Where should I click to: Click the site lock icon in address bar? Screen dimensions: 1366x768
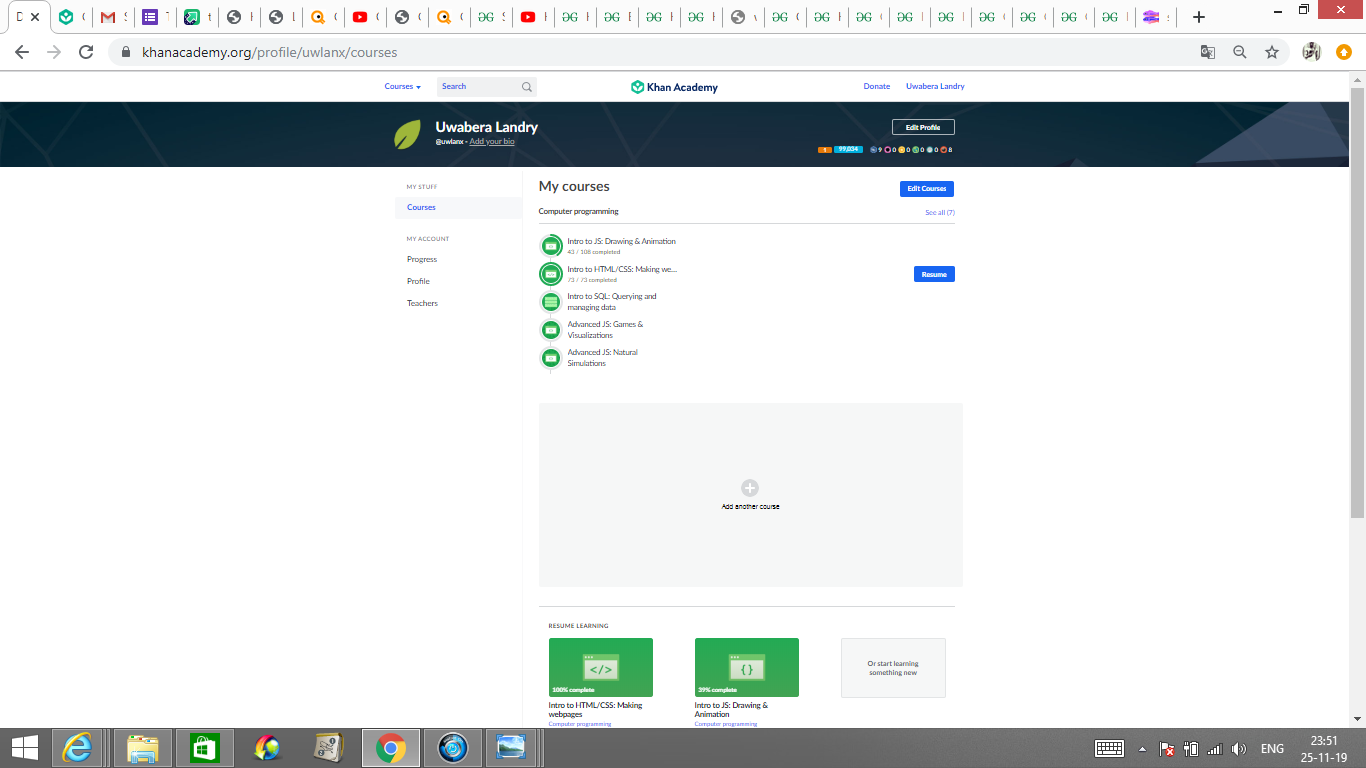coord(126,52)
